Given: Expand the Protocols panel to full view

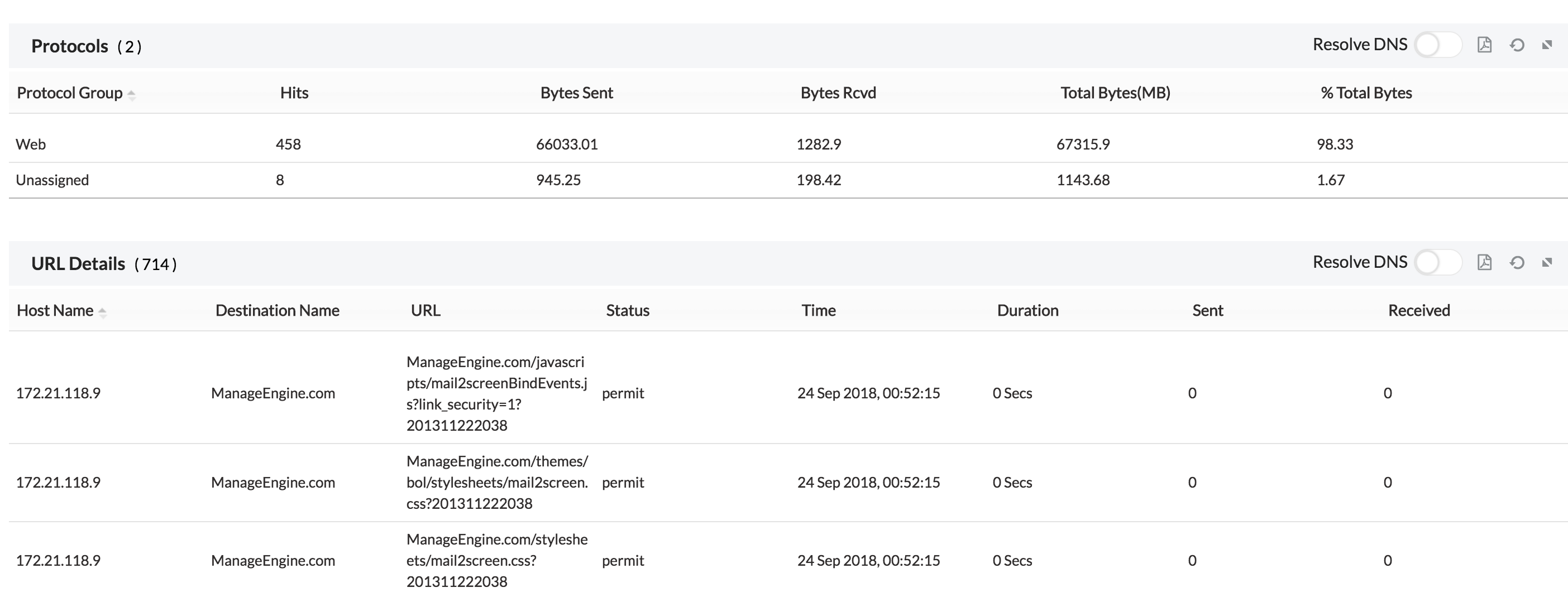Looking at the screenshot, I should tap(1546, 45).
